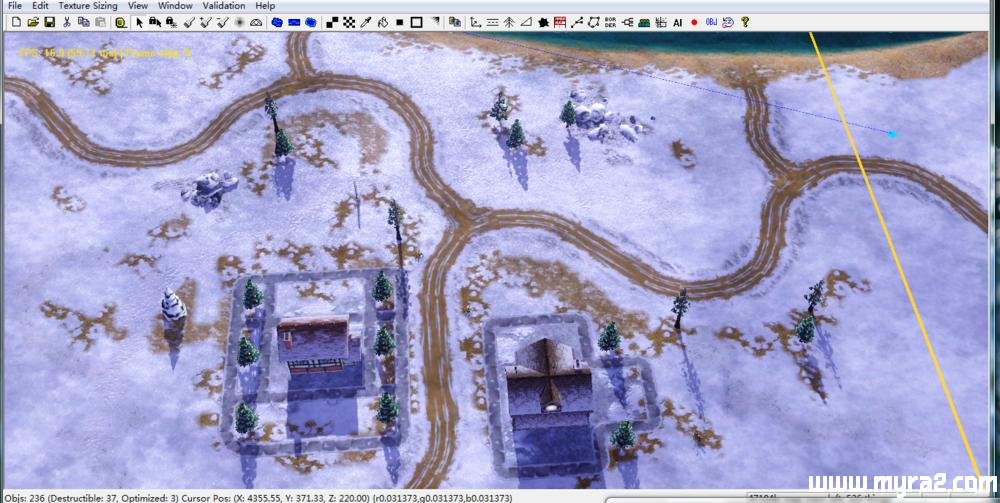The image size is (1000, 503).
Task: Open the Texture Sizing menu
Action: pyautogui.click(x=87, y=6)
